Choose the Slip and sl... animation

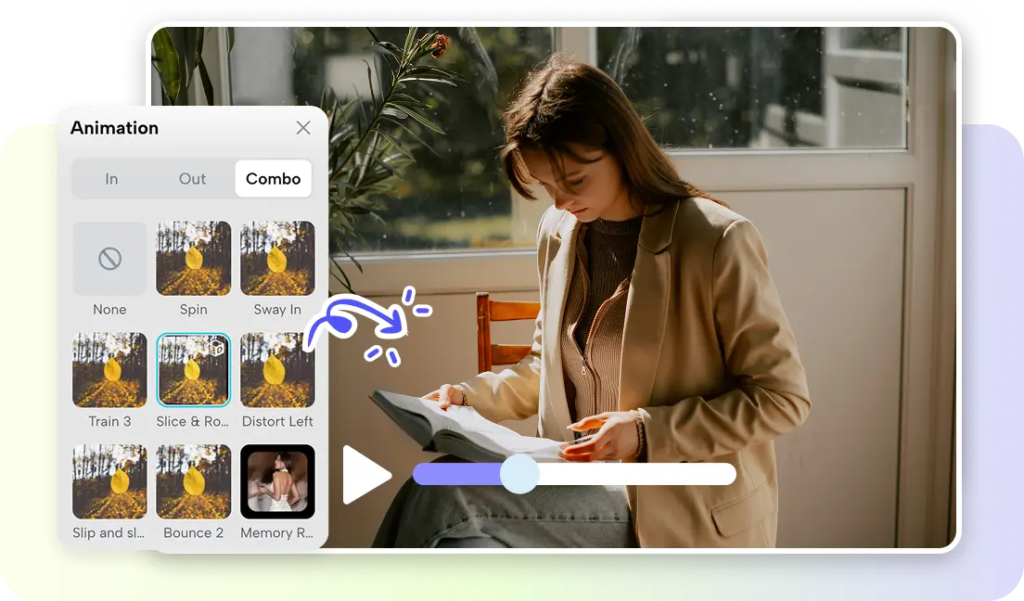110,481
